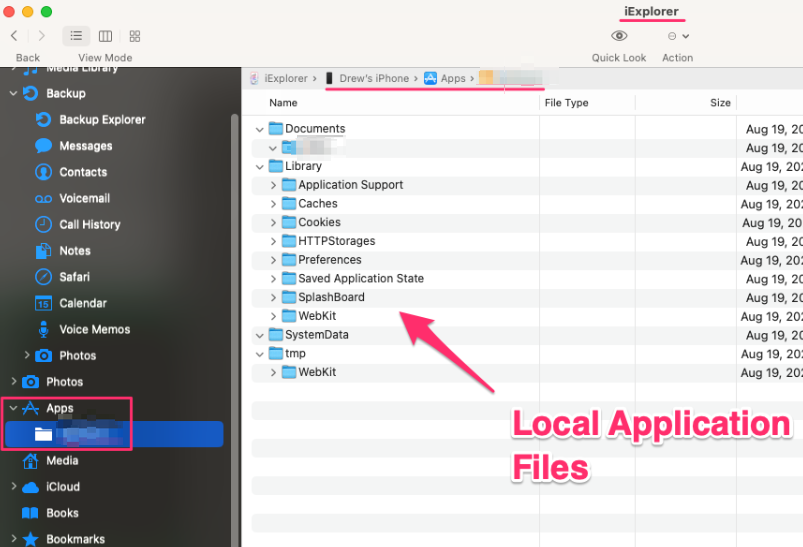
Task: Sort by Size column header
Action: (x=720, y=102)
